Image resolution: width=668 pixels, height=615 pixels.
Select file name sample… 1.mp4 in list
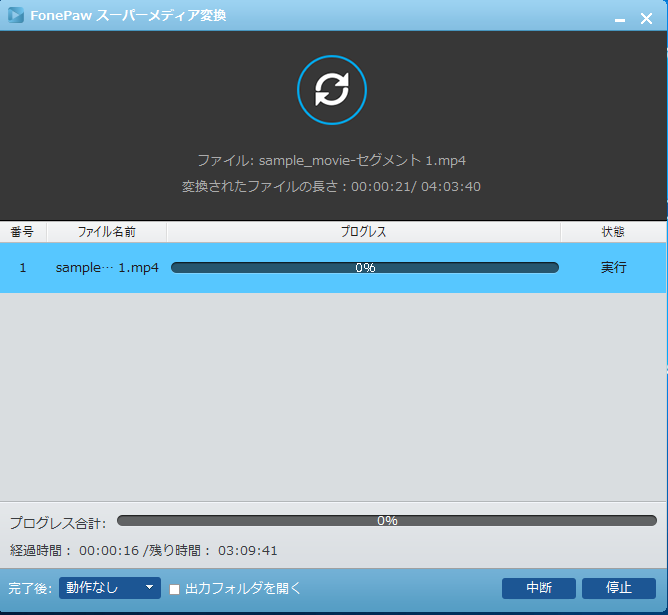107,267
